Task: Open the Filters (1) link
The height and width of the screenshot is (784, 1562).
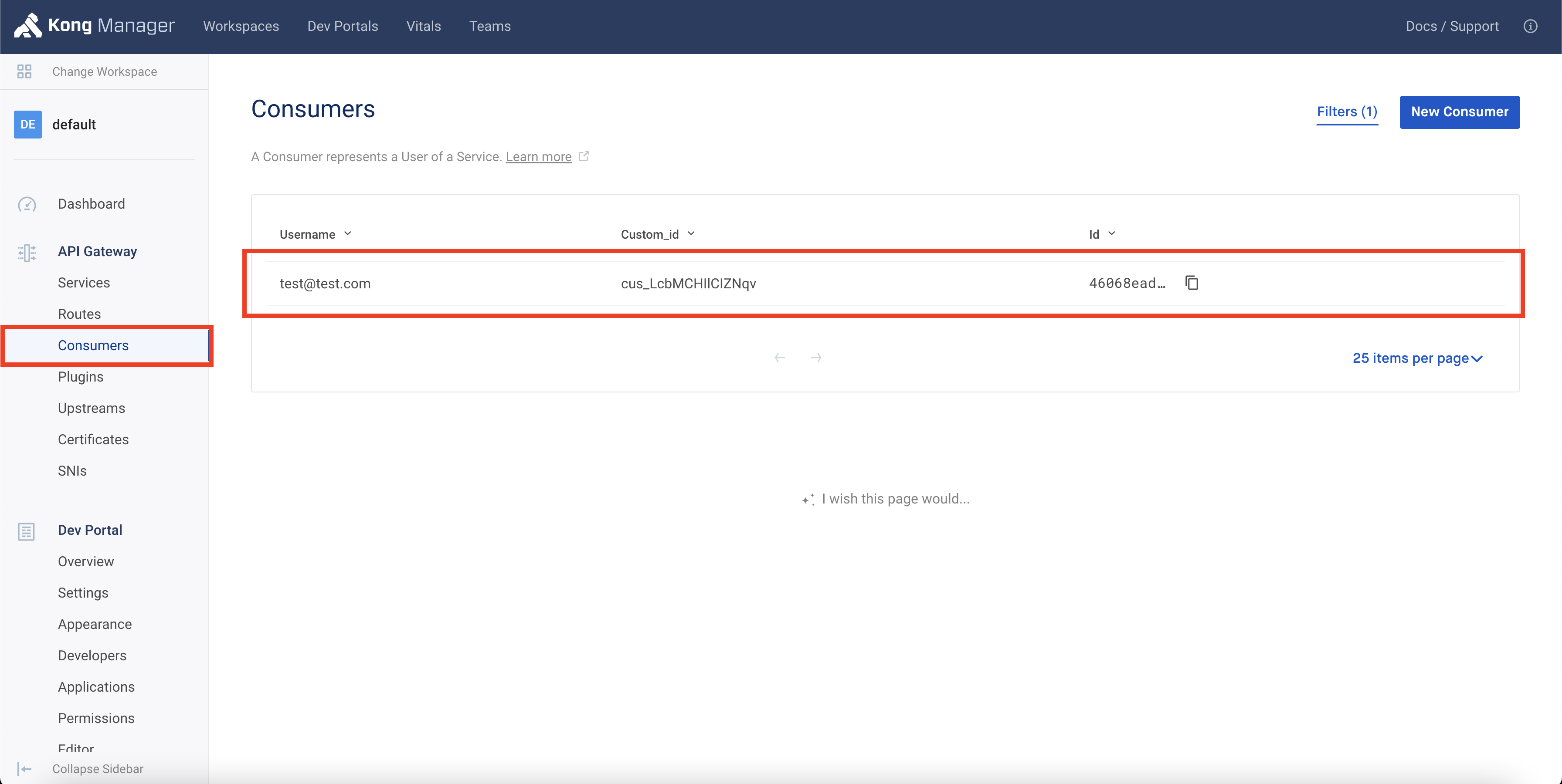Action: point(1347,112)
